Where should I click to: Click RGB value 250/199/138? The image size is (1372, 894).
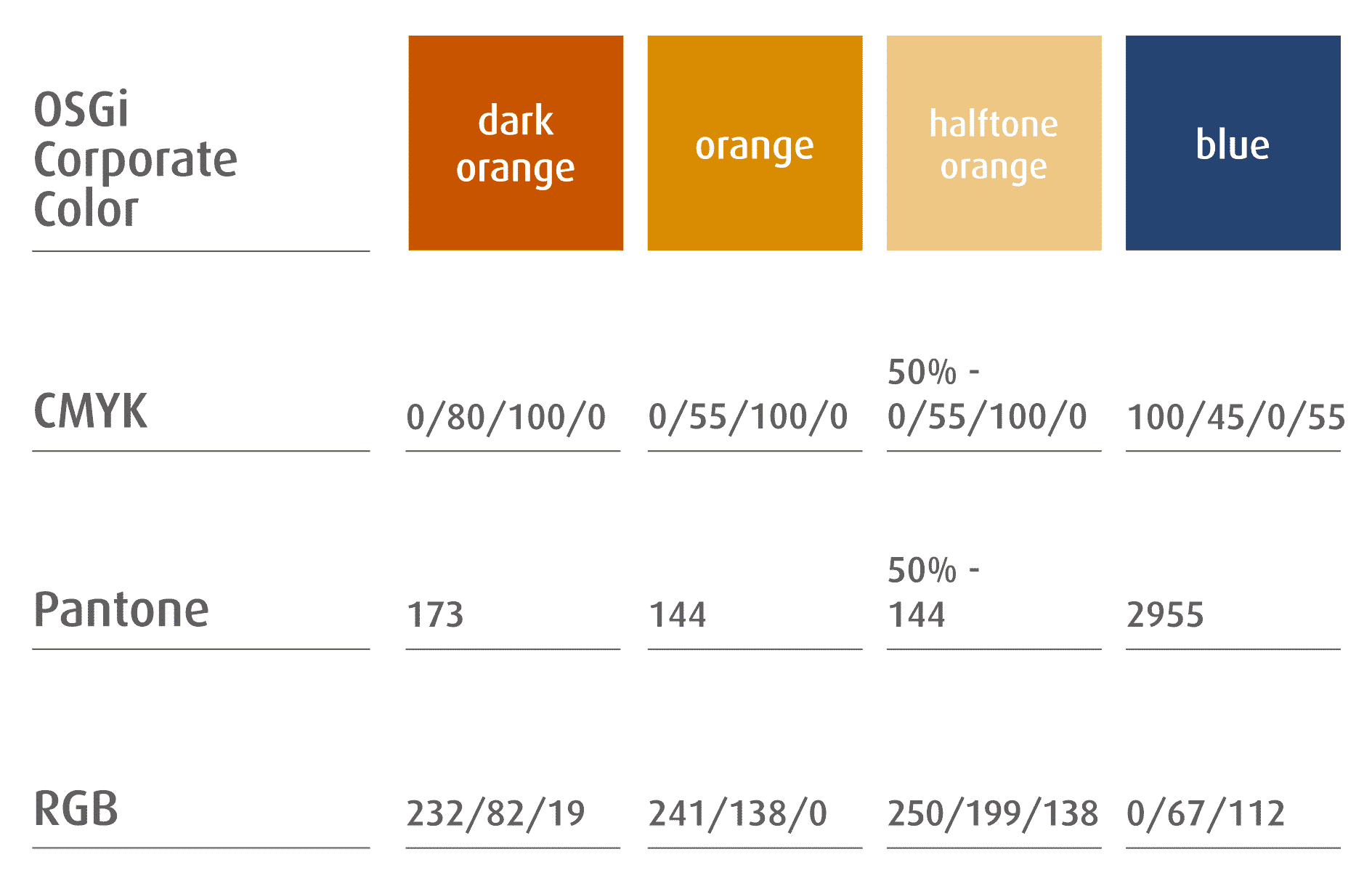pyautogui.click(x=993, y=813)
